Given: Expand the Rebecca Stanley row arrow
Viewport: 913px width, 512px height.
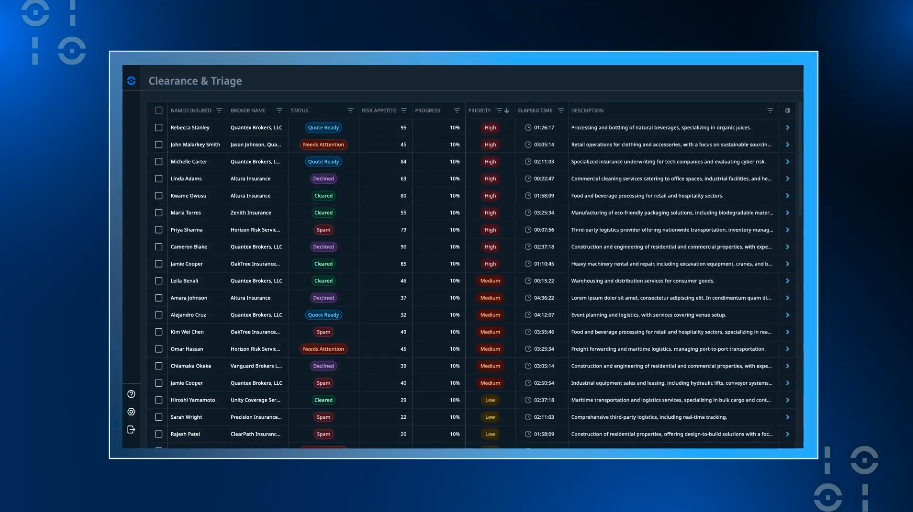Looking at the screenshot, I should click(787, 128).
